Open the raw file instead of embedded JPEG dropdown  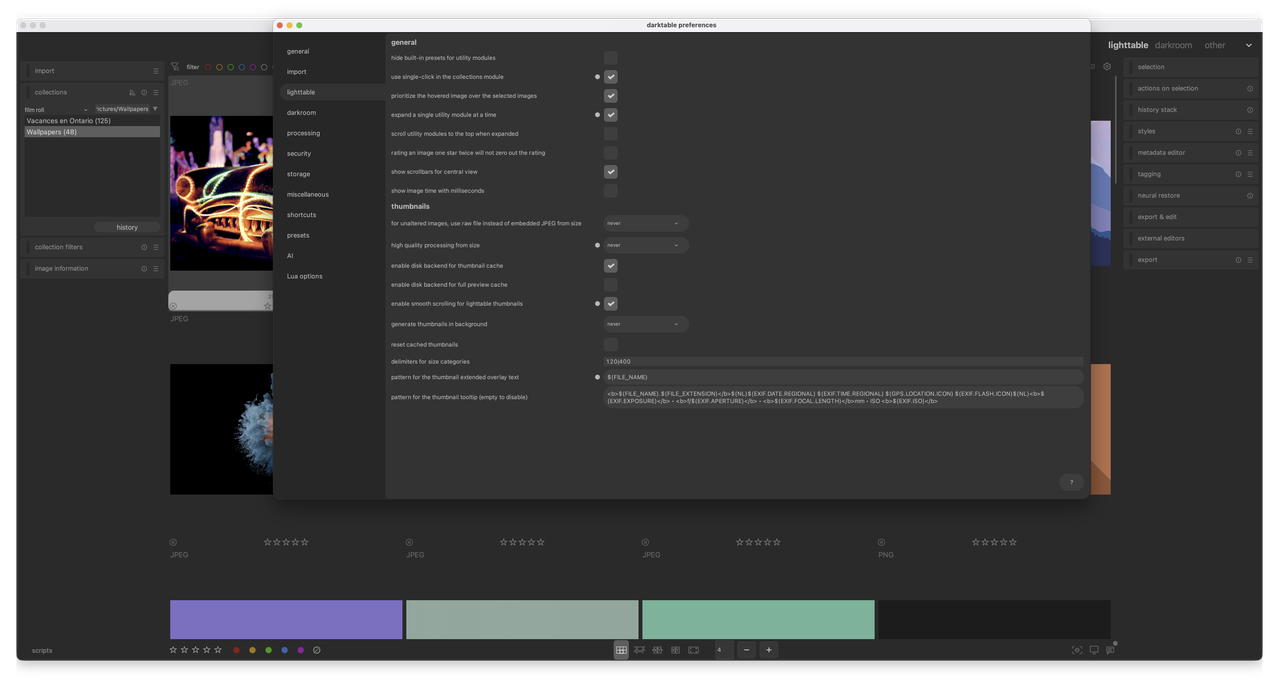(646, 223)
